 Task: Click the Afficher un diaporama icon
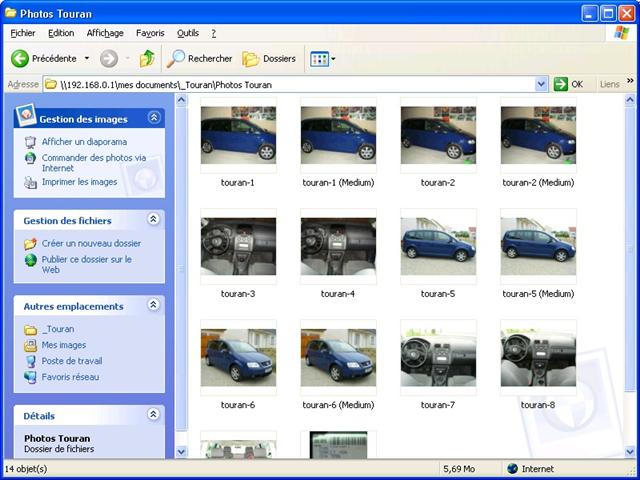tap(30, 142)
